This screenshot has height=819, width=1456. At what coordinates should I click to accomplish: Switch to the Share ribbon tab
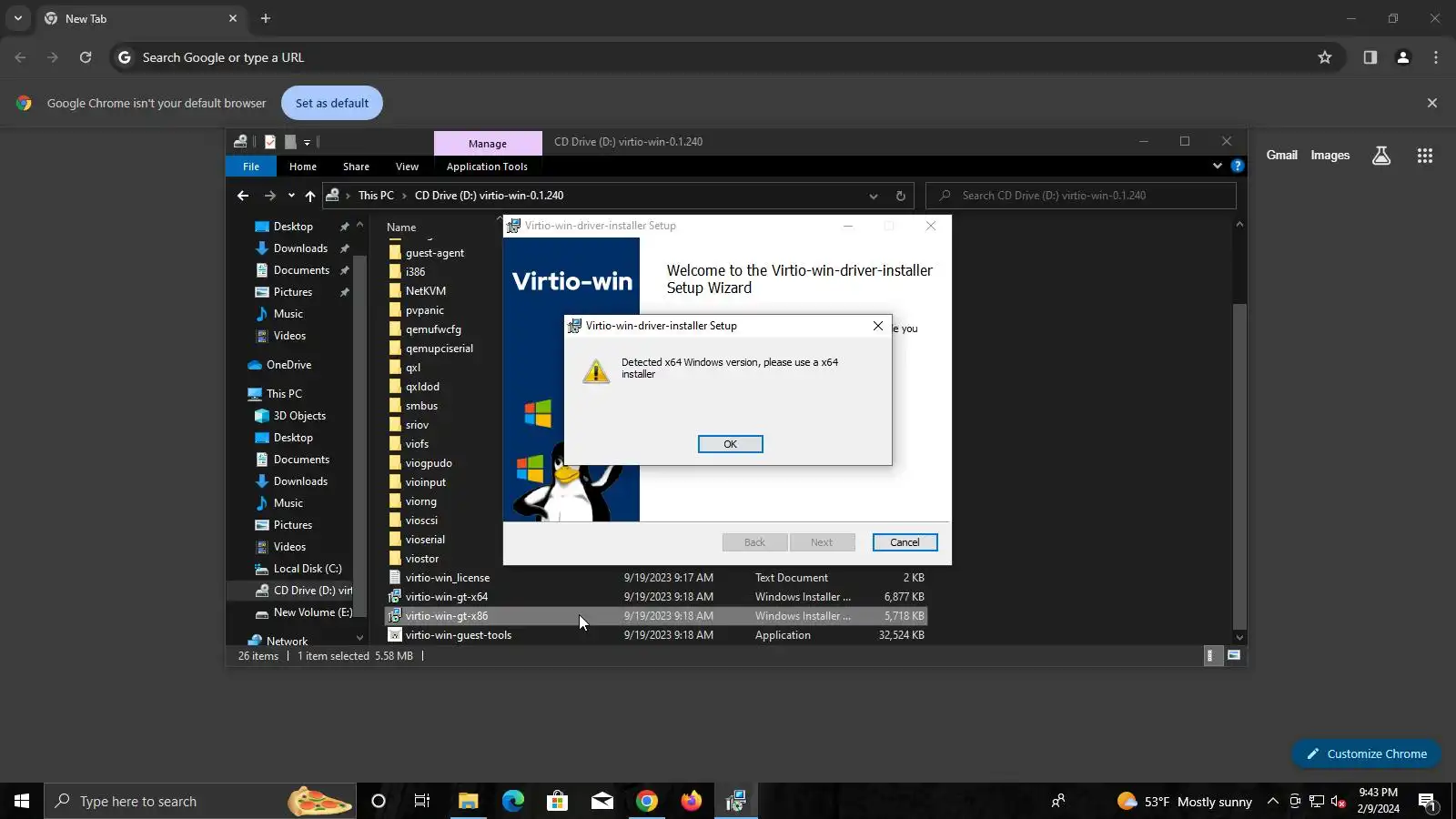point(356,167)
